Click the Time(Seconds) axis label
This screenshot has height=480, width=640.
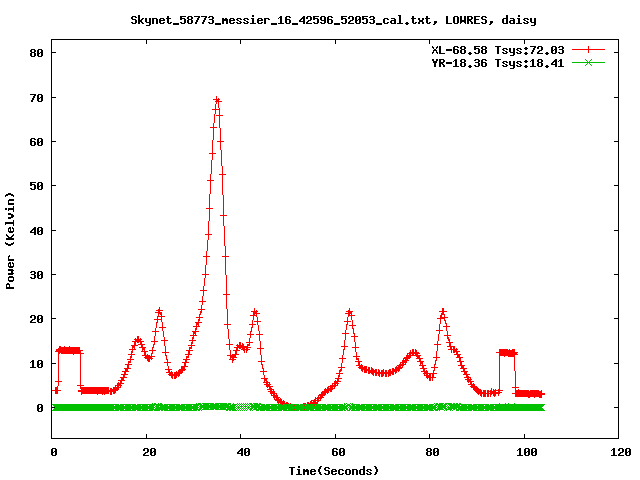(x=333, y=471)
